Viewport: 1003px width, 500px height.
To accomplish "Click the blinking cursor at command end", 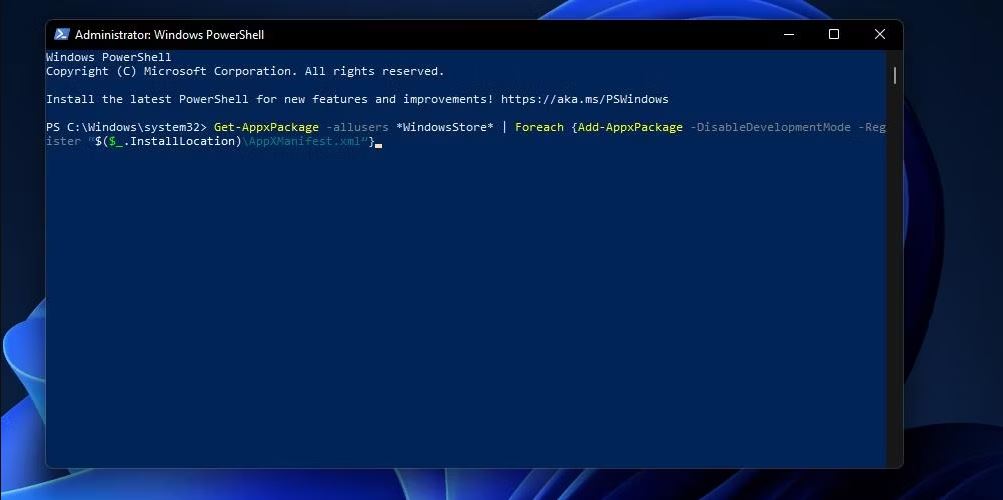I will 379,146.
